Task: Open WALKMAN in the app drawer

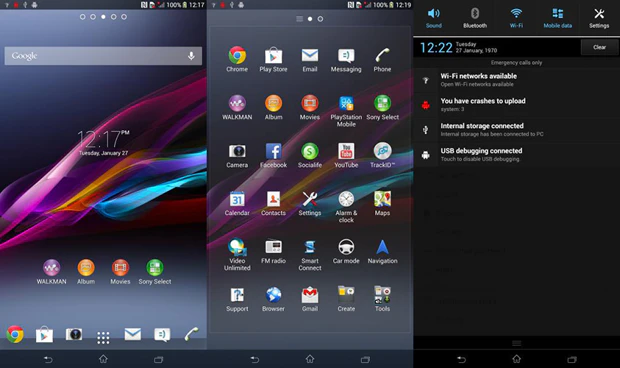Action: pyautogui.click(x=237, y=108)
